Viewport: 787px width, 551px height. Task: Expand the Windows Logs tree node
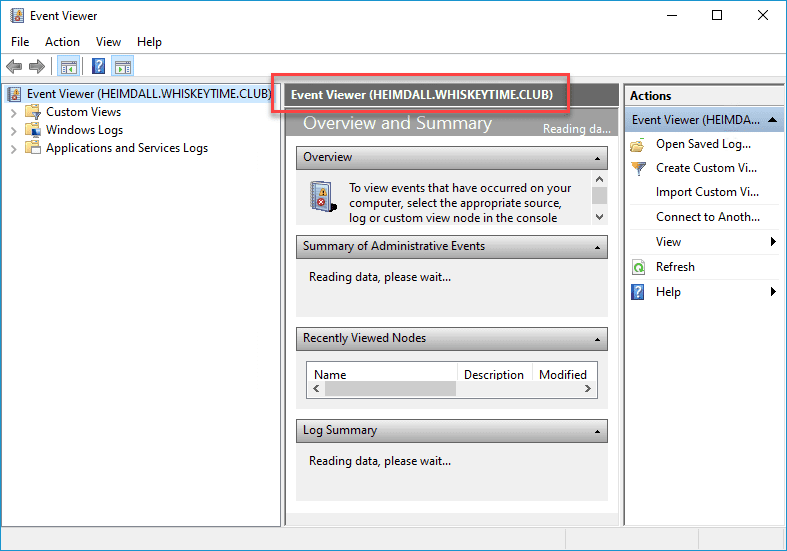(x=14, y=131)
